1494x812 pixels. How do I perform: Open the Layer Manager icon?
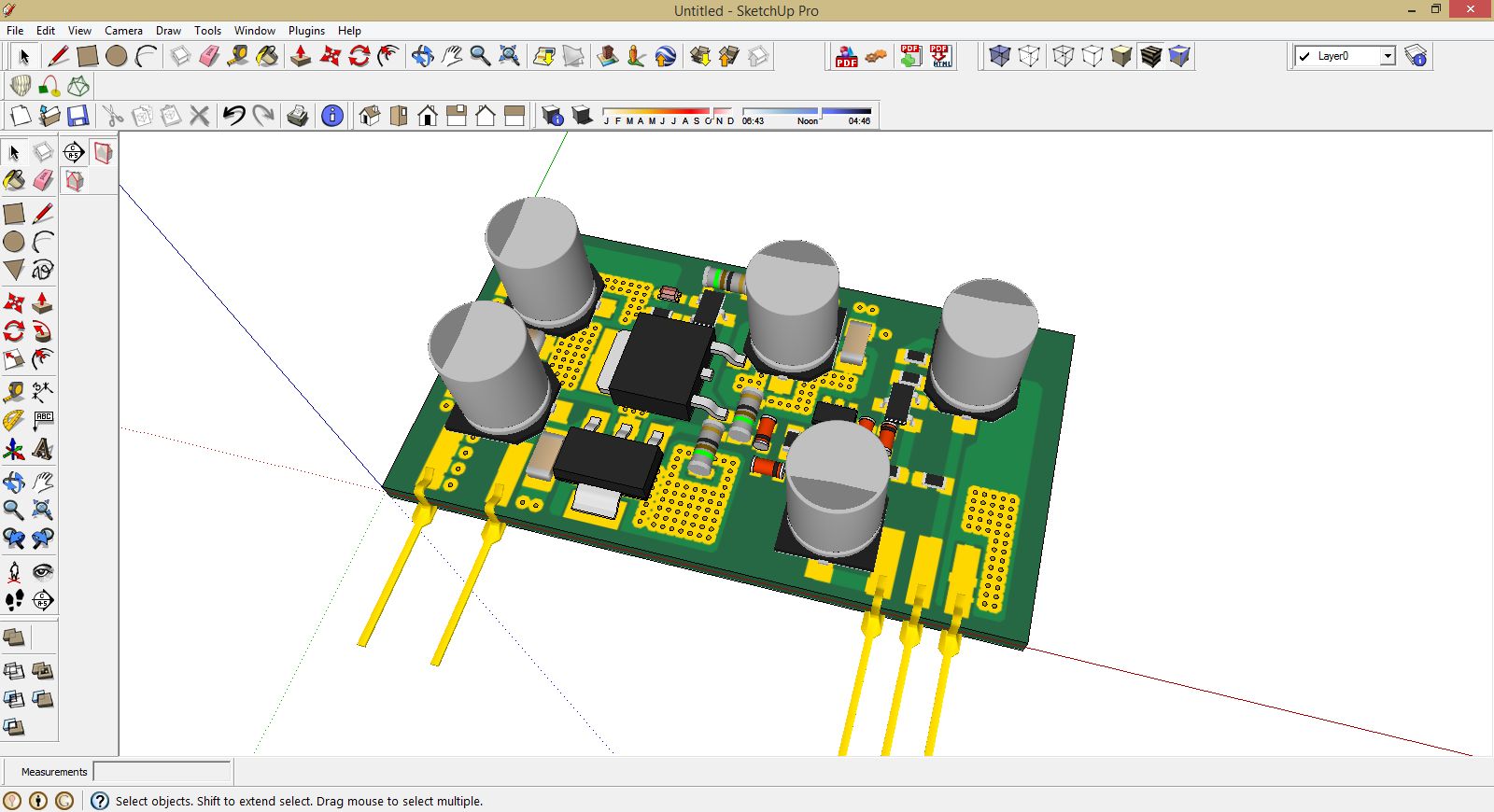click(1416, 56)
